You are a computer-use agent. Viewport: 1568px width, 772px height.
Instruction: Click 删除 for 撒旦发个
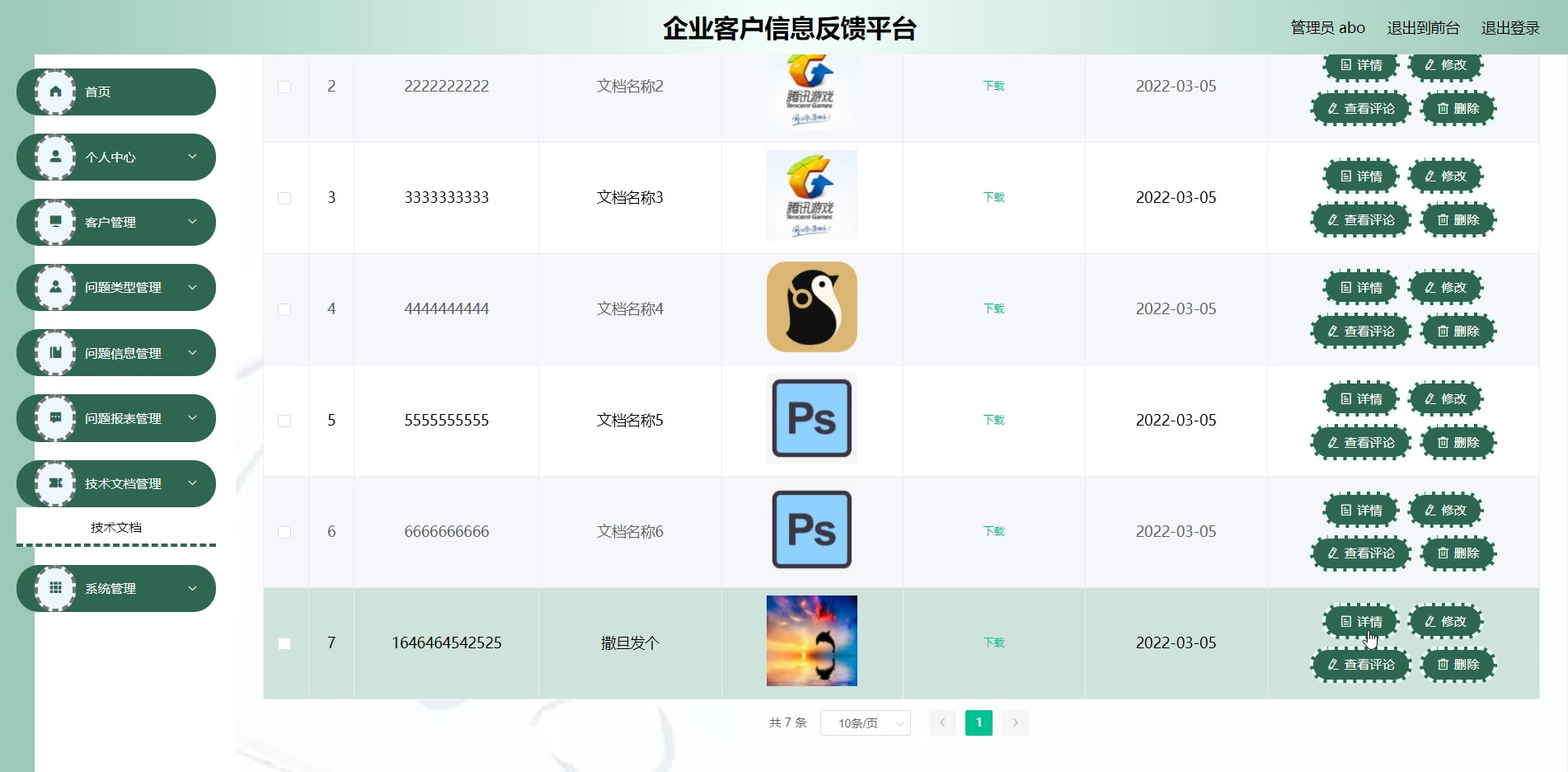(1458, 665)
